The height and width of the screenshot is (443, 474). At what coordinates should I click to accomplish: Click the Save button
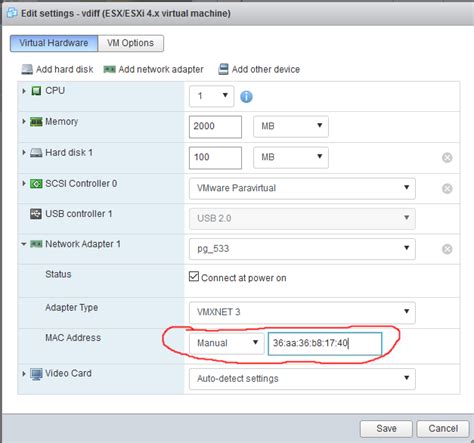(386, 428)
